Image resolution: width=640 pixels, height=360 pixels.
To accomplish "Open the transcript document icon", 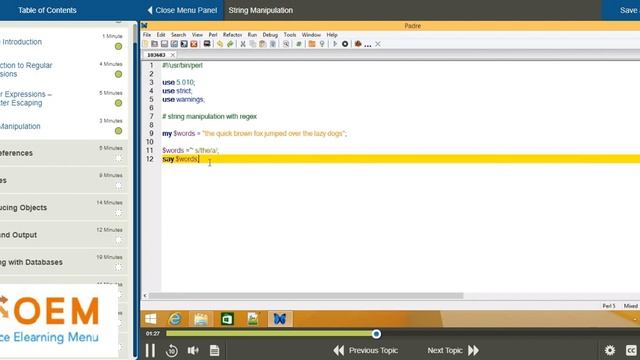I will (x=214, y=350).
